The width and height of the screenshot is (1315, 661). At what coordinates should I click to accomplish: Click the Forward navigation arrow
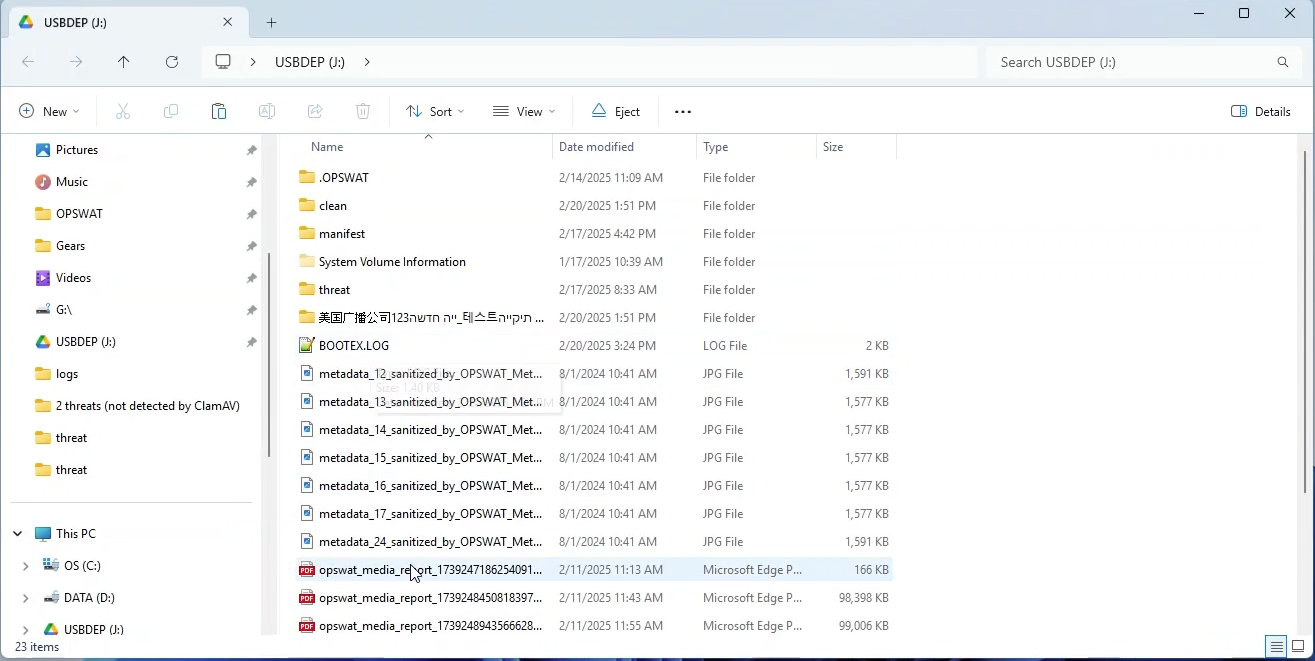(76, 62)
